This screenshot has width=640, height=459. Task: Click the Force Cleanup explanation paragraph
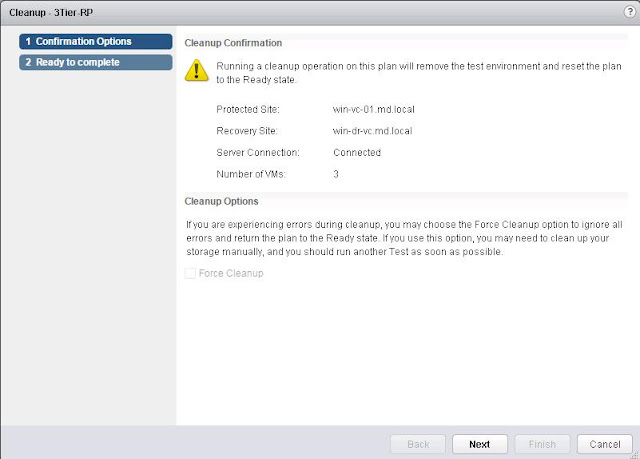[x=404, y=238]
